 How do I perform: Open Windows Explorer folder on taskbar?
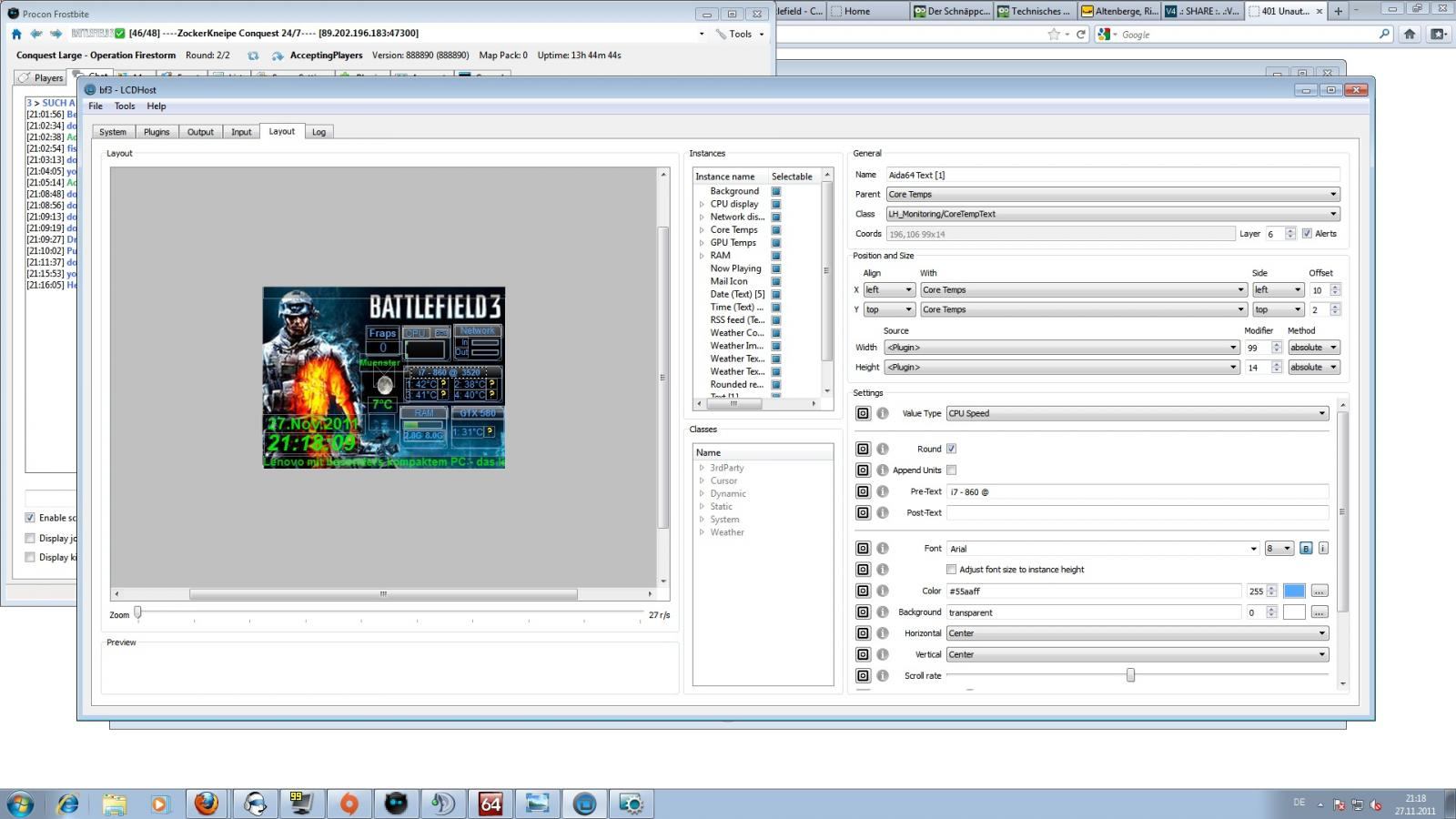pos(114,804)
